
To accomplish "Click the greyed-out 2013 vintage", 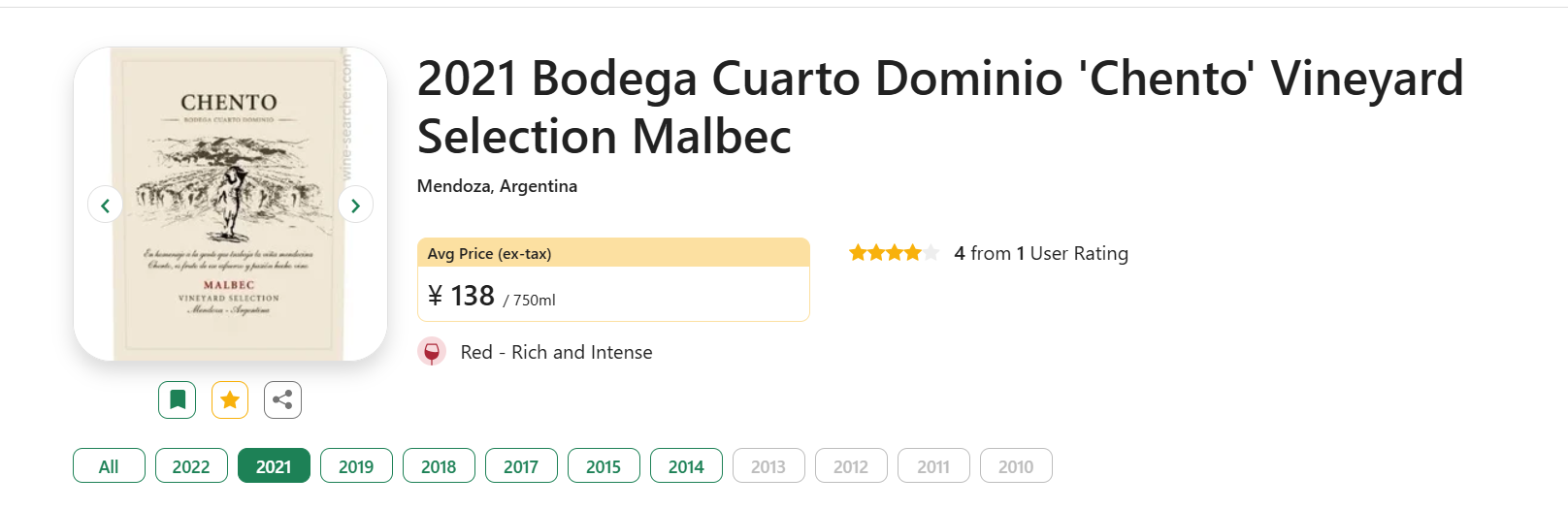I will click(768, 465).
